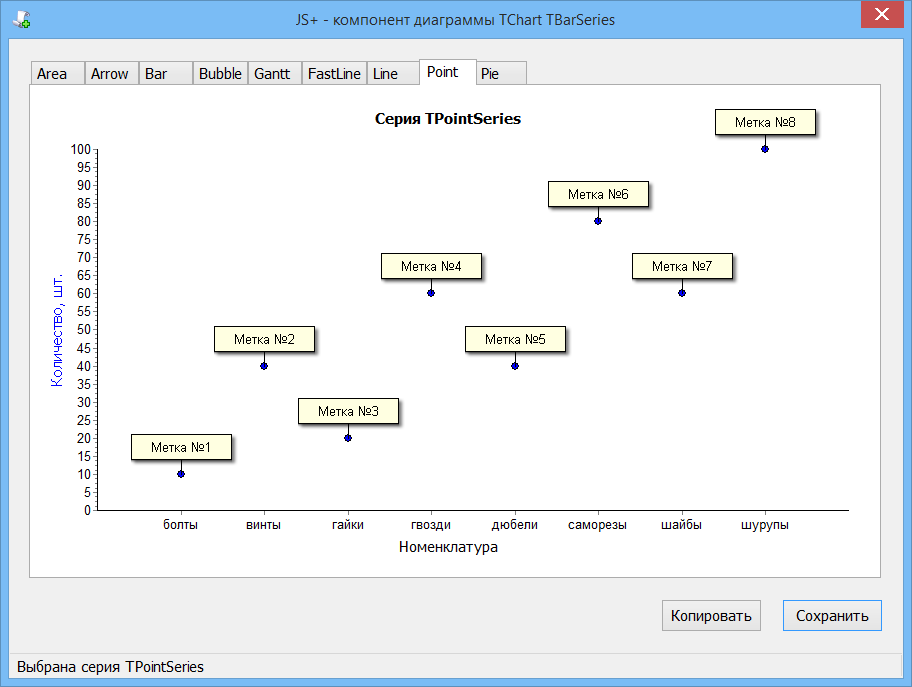Click the data point for болты
This screenshot has height=687, width=912.
[181, 474]
